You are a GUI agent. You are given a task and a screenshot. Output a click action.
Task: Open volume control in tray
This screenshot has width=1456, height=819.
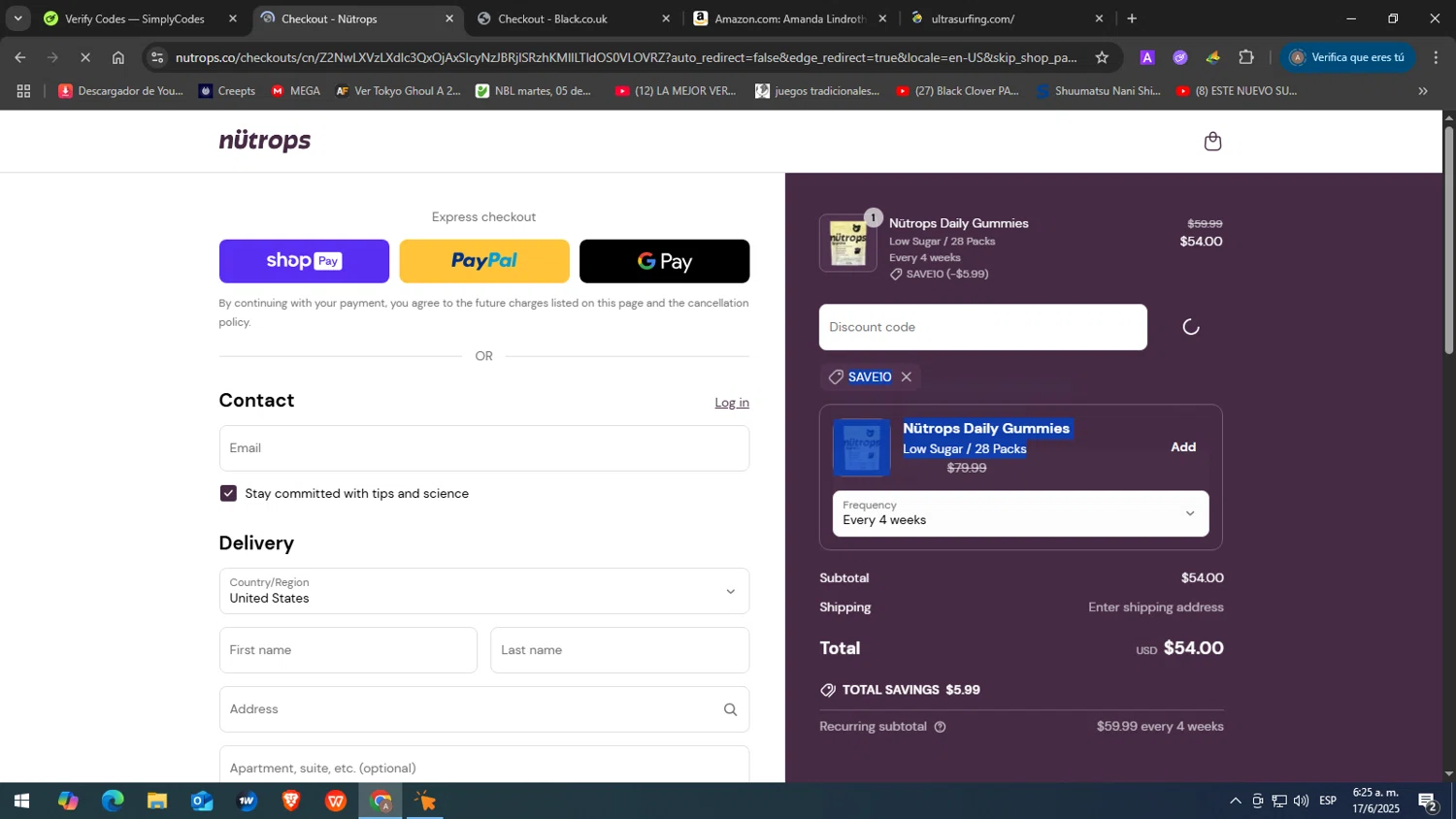[x=1301, y=802]
